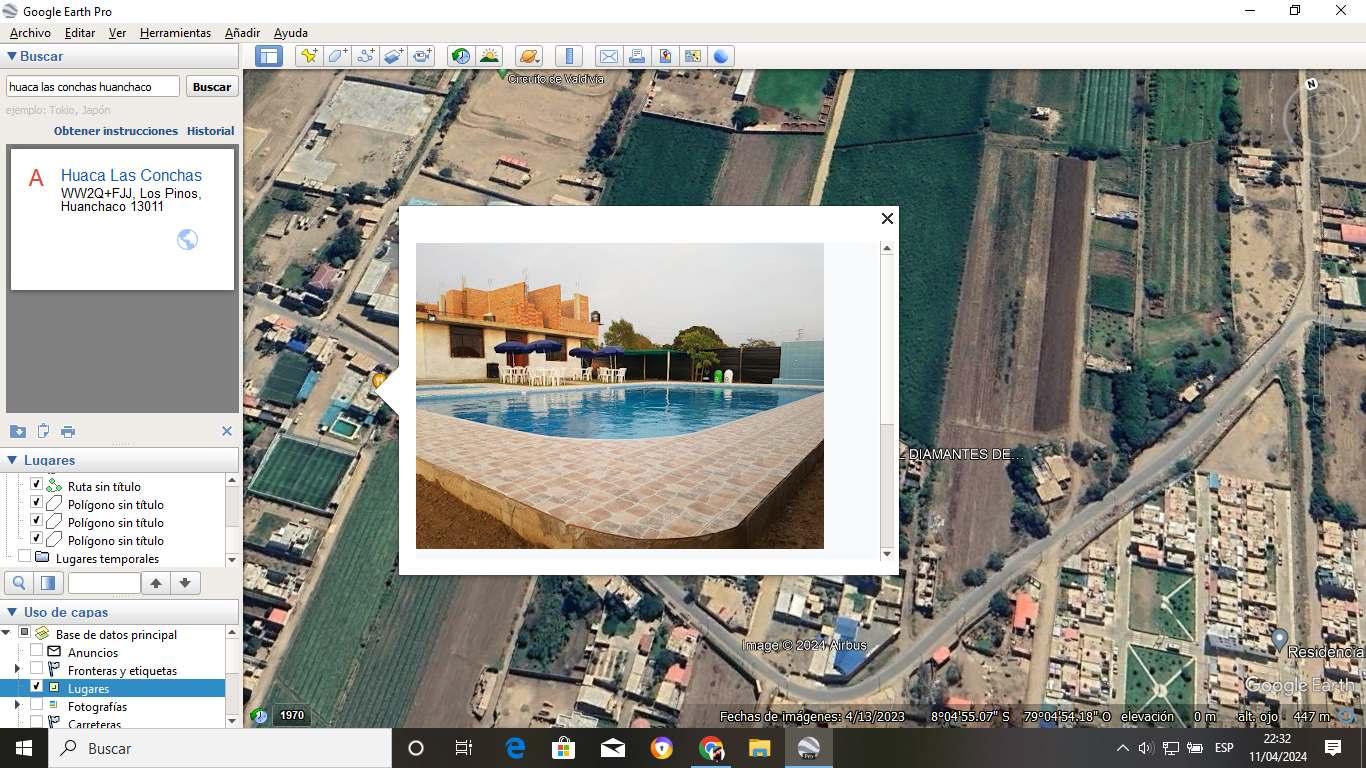Open the Editar menu
Screen dimensions: 1366x768
coord(80,33)
